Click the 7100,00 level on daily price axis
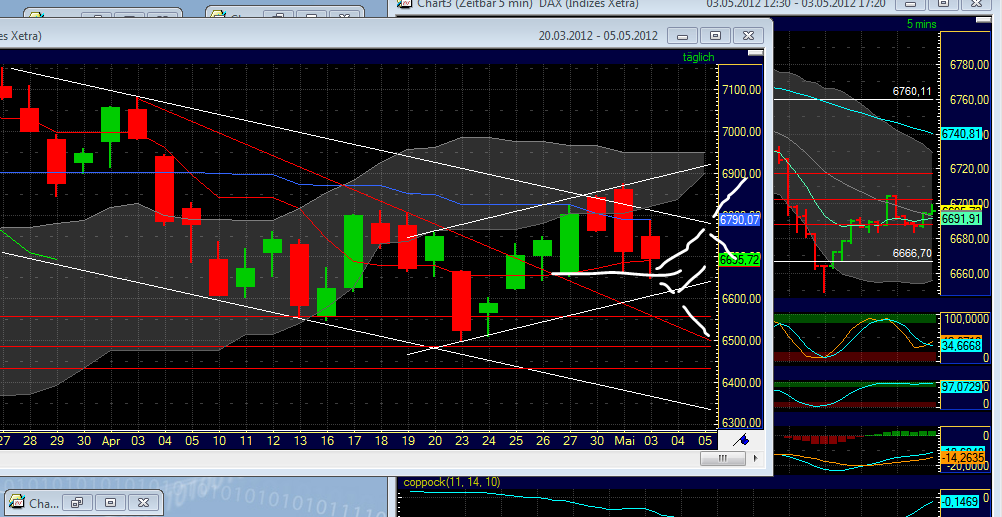The width and height of the screenshot is (1002, 517). (x=741, y=90)
